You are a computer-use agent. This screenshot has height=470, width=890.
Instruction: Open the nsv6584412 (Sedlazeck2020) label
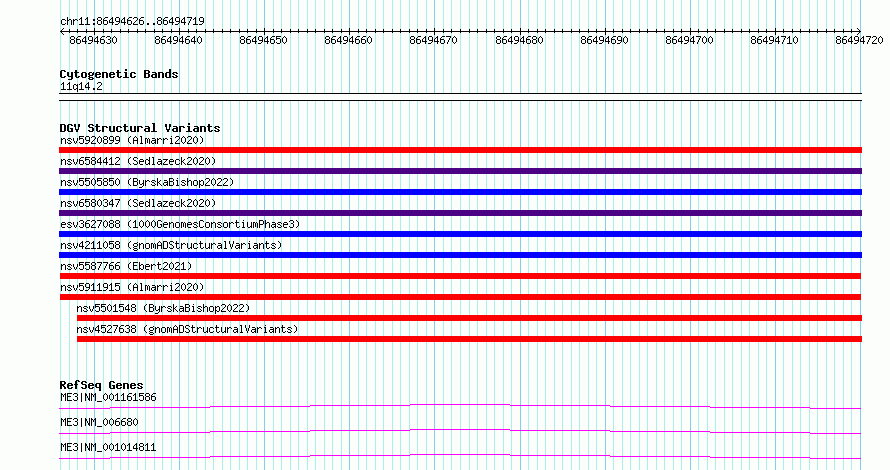pos(138,161)
